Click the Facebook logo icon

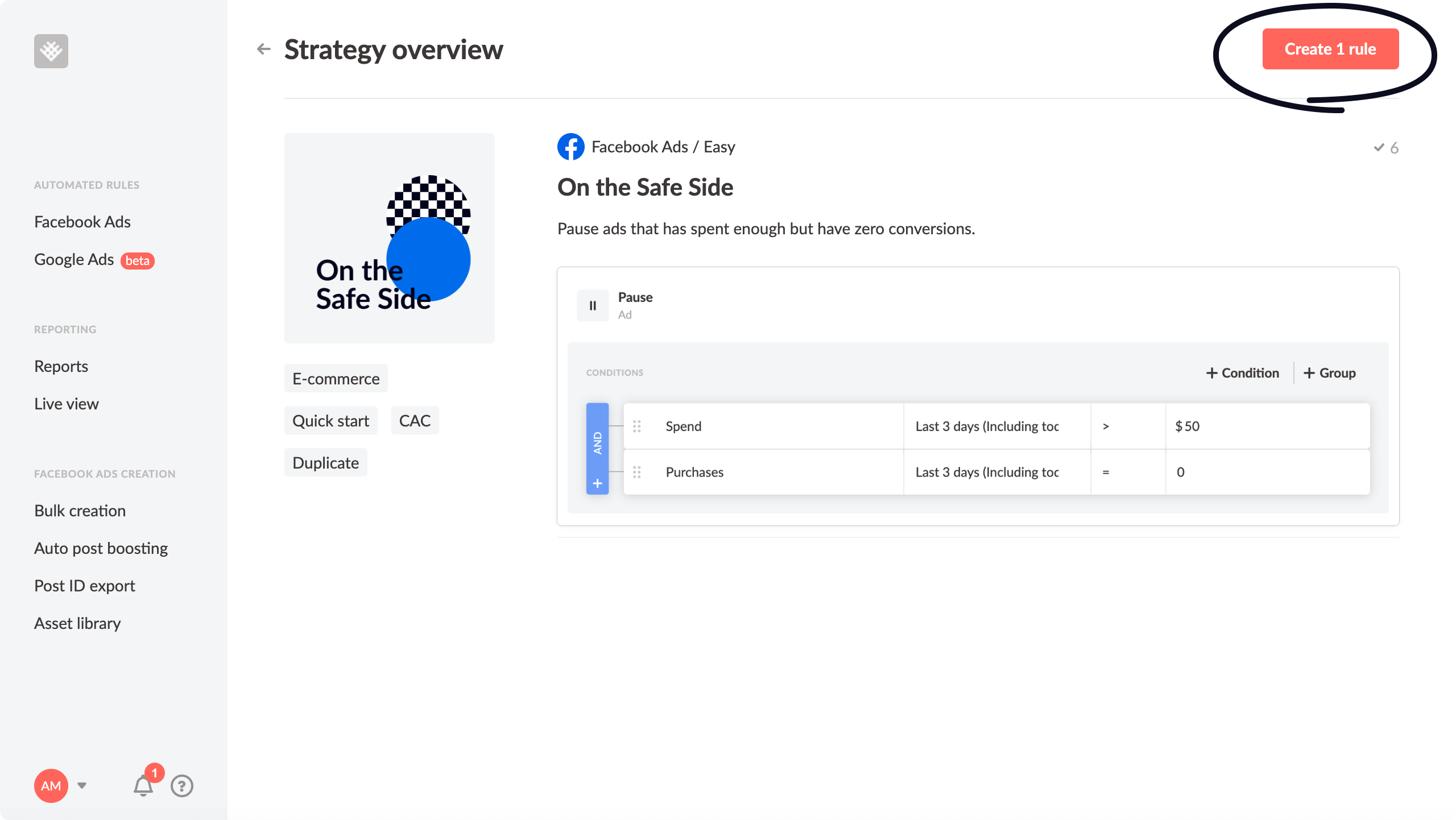(569, 147)
